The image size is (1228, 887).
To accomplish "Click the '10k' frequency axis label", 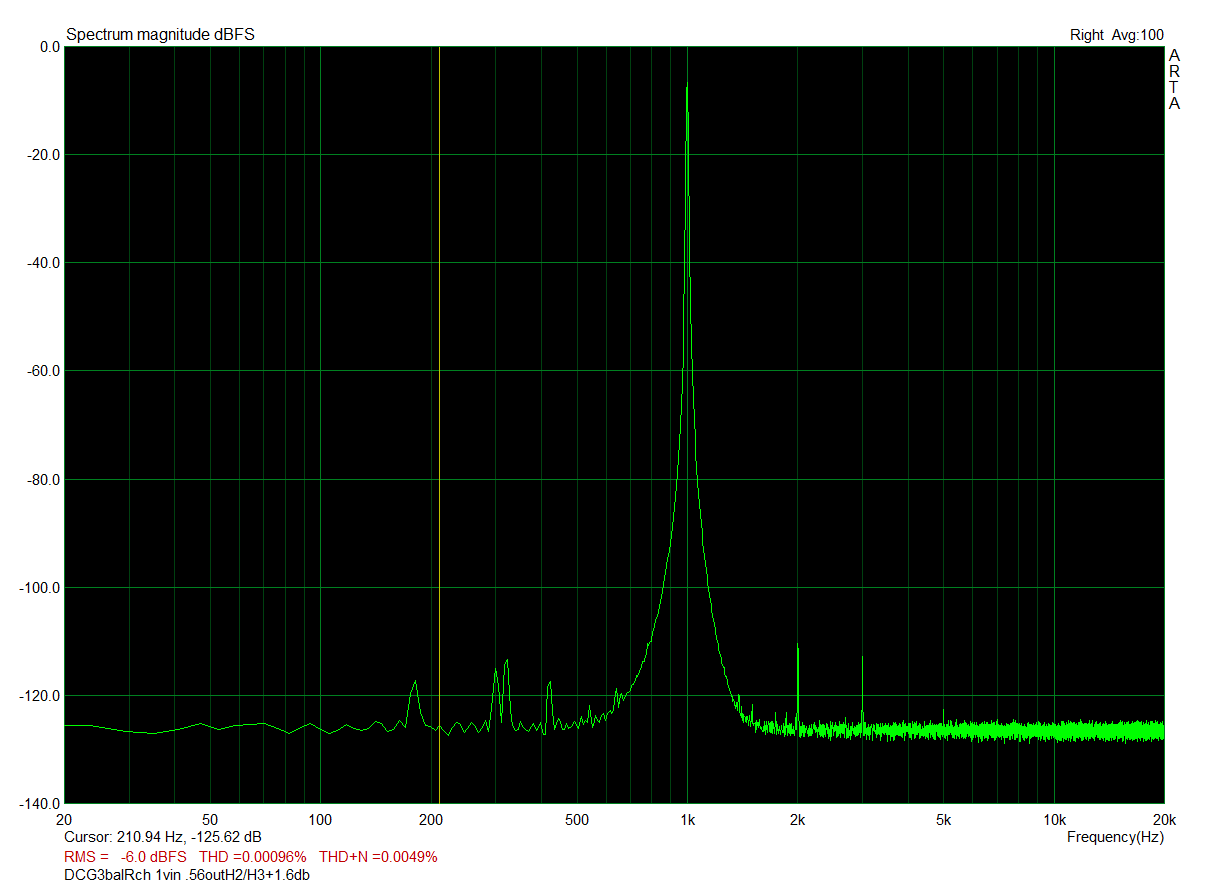I will [1054, 820].
